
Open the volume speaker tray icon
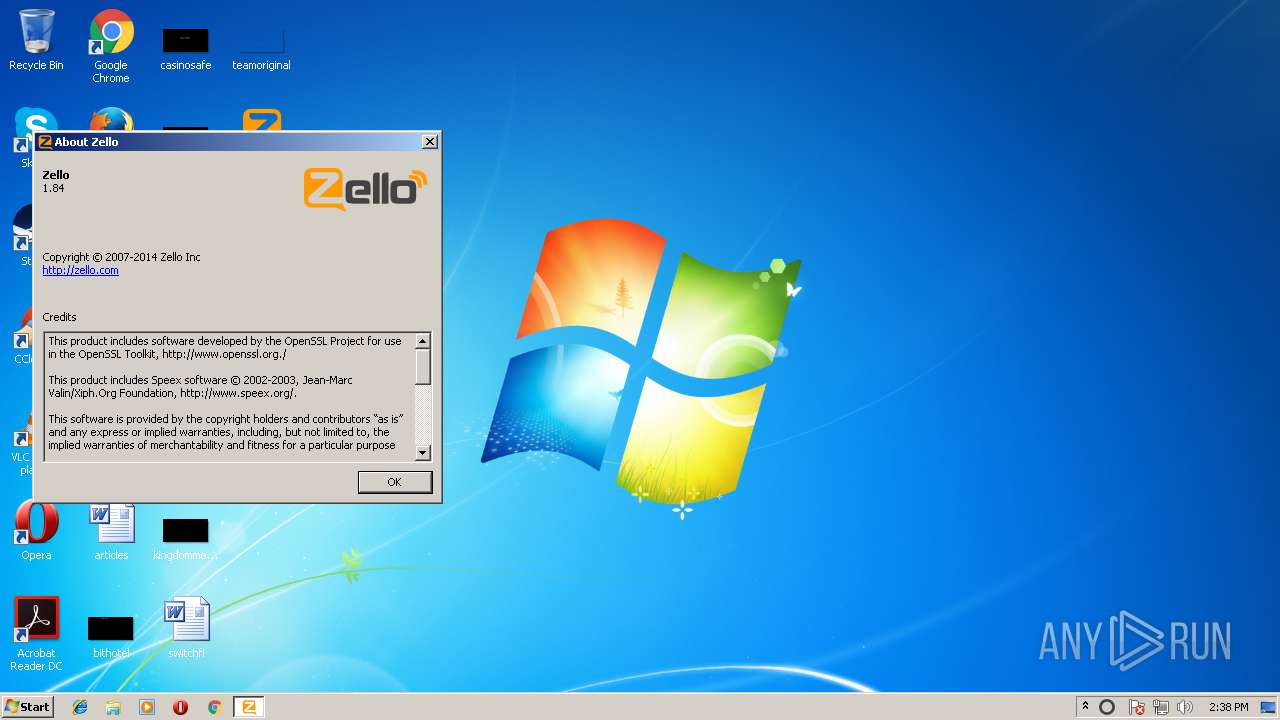point(1185,707)
